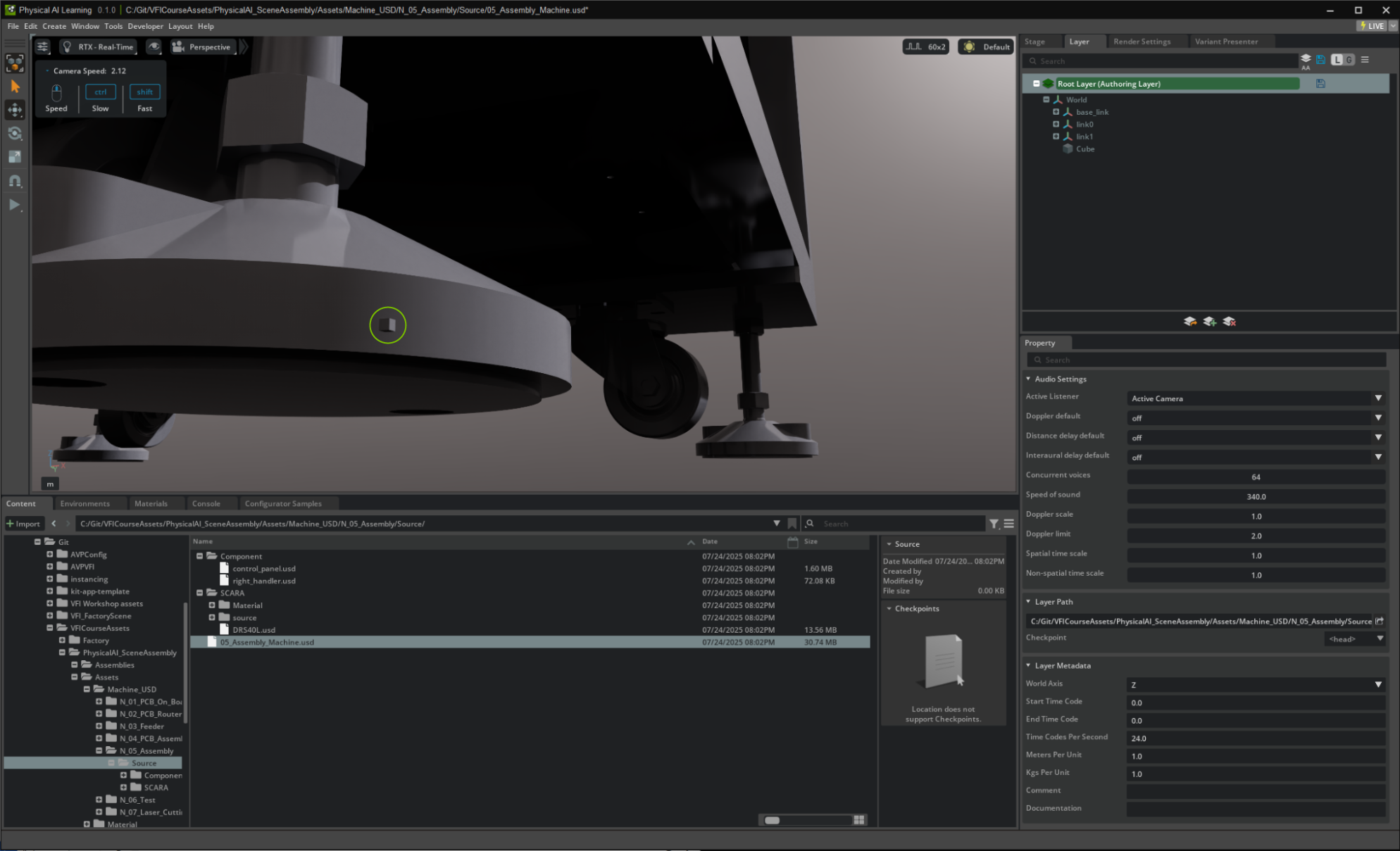1400x851 pixels.
Task: Activate the Move gizmo tool
Action: coord(15,110)
